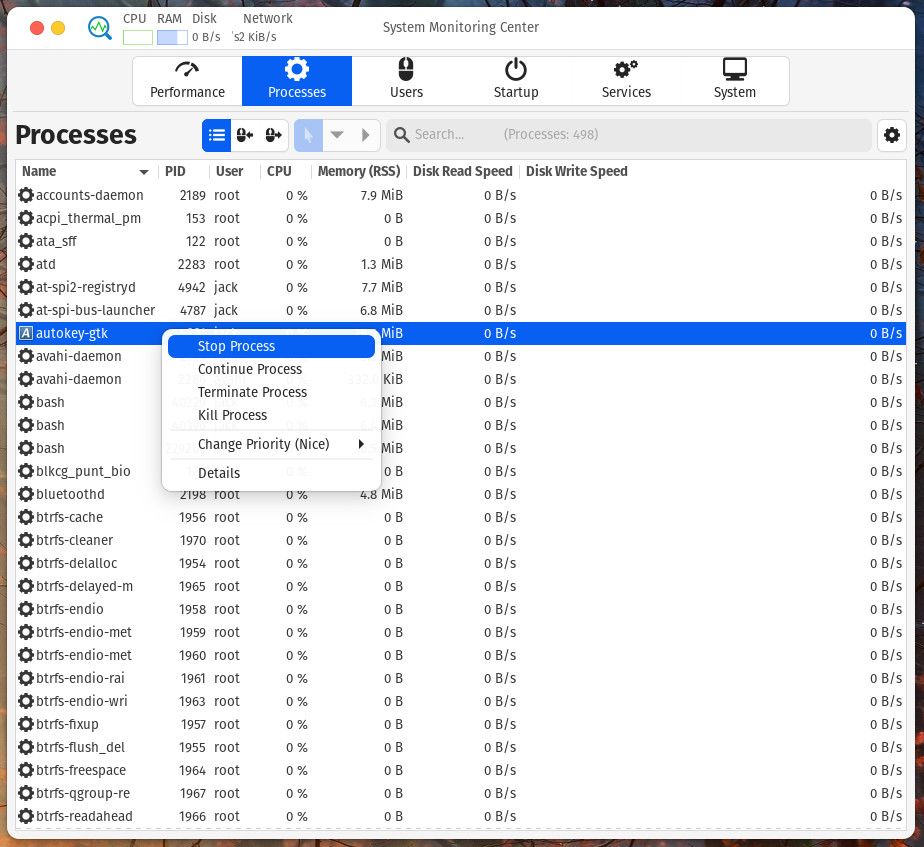Select the autokey-gtk process icon
This screenshot has width=924, height=847.
25,333
